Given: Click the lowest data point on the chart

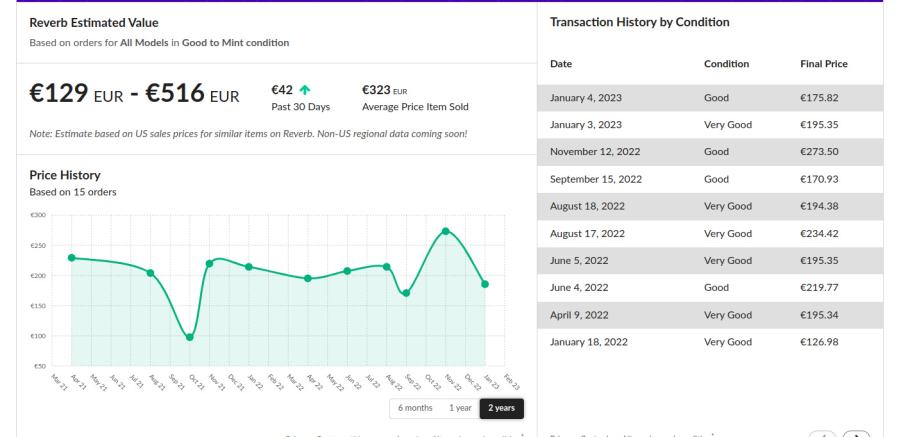Looking at the screenshot, I should [x=190, y=337].
